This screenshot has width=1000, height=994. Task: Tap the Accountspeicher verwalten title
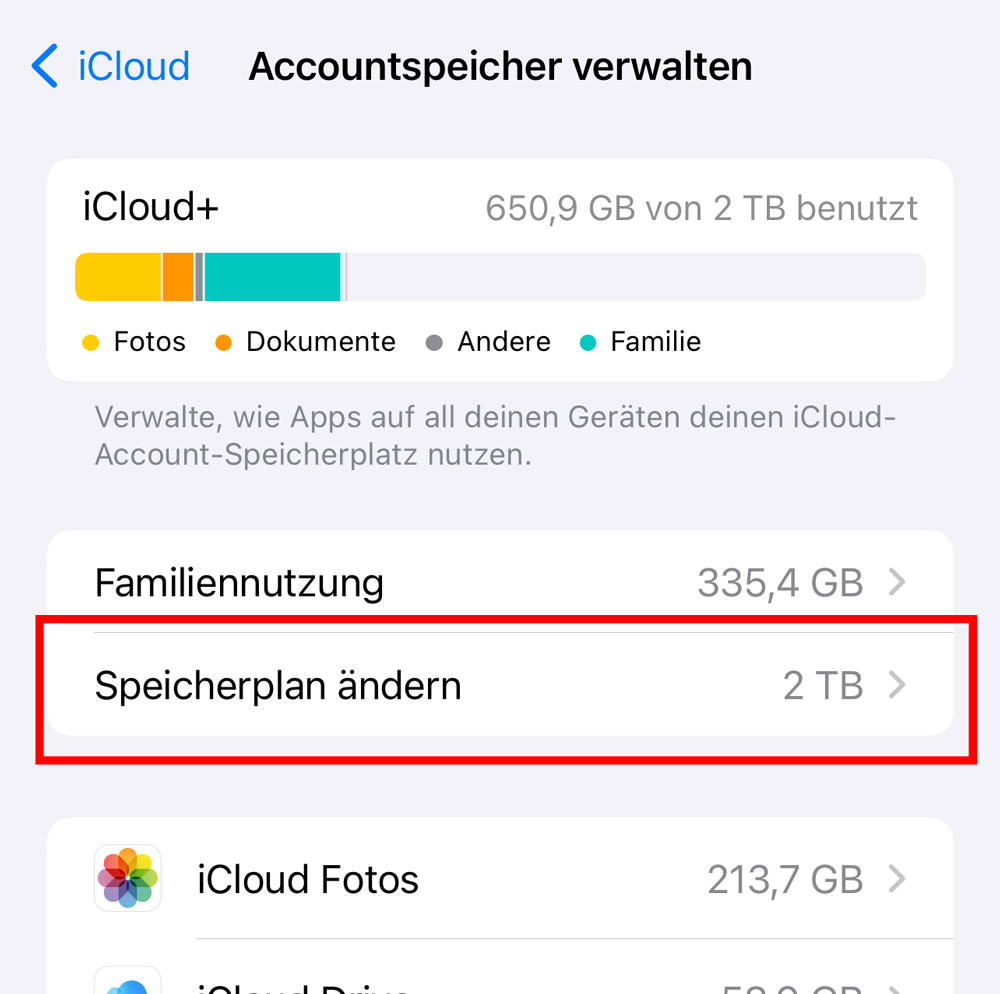pos(501,66)
